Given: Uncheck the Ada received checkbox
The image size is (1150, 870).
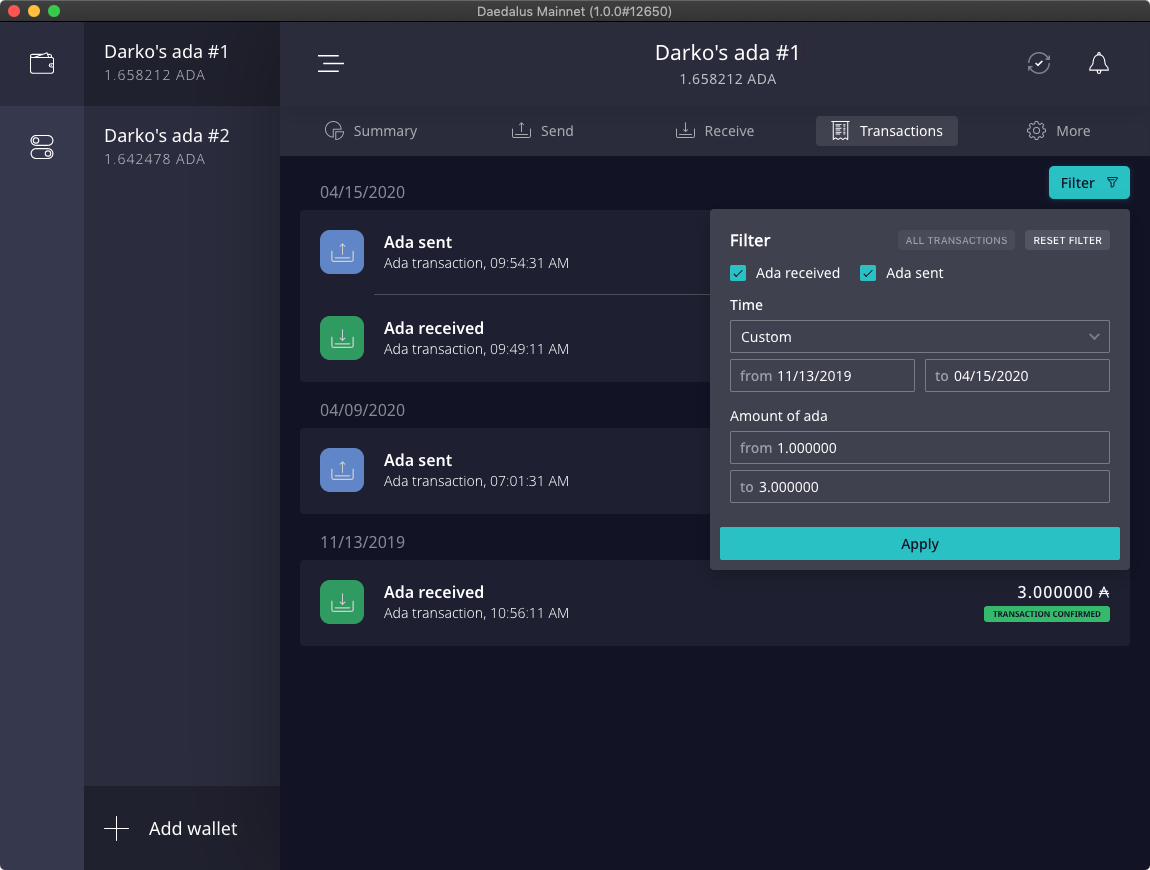Looking at the screenshot, I should [738, 273].
